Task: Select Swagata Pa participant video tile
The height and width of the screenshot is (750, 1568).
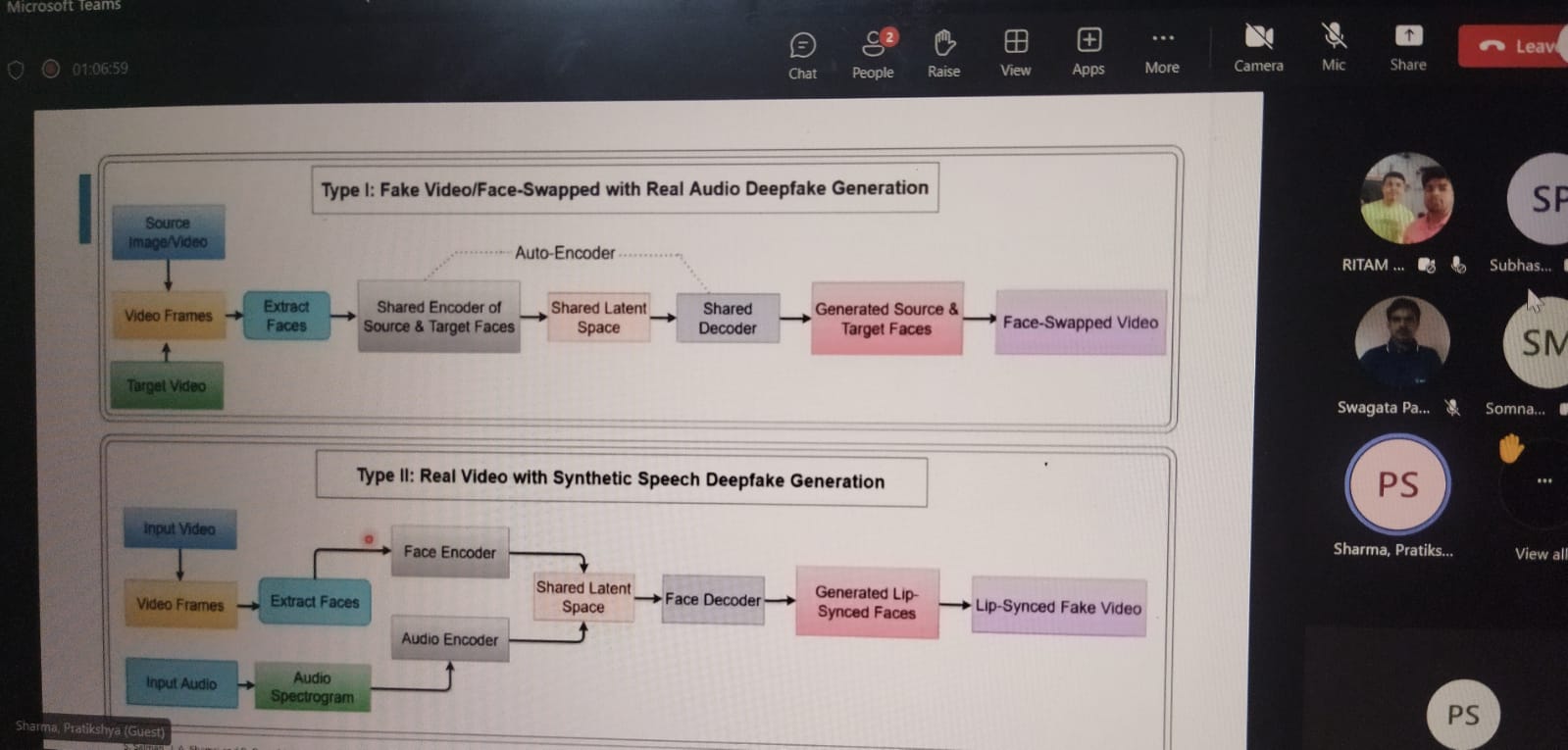Action: pos(1401,342)
